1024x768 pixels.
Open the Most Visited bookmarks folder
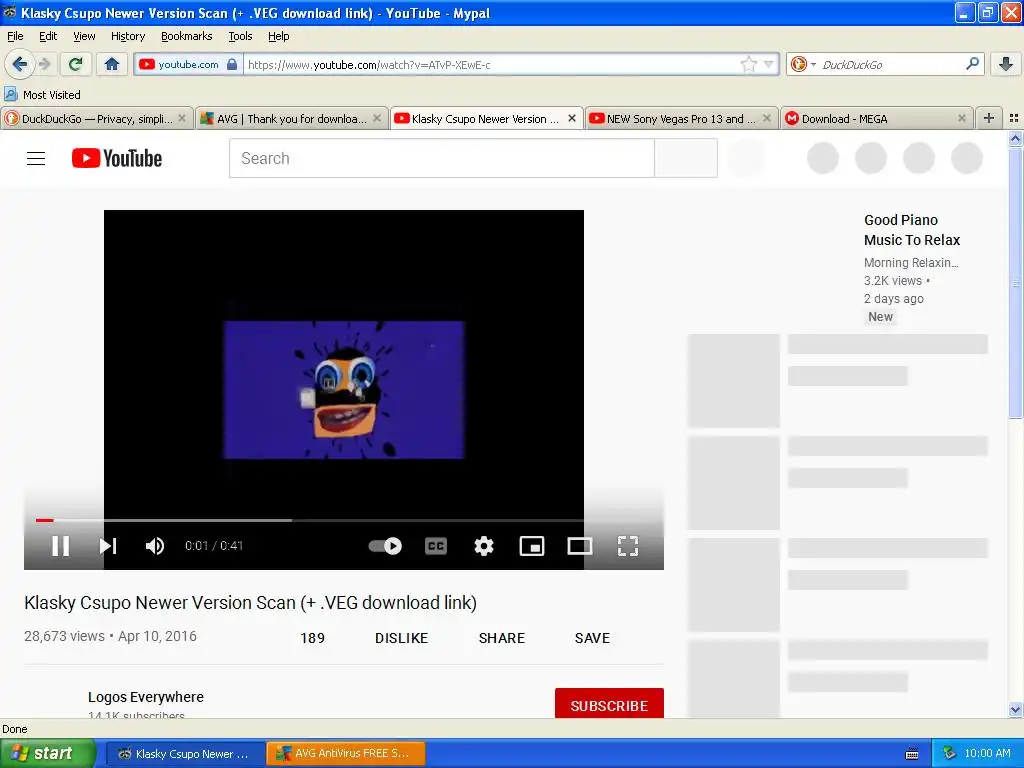42,95
